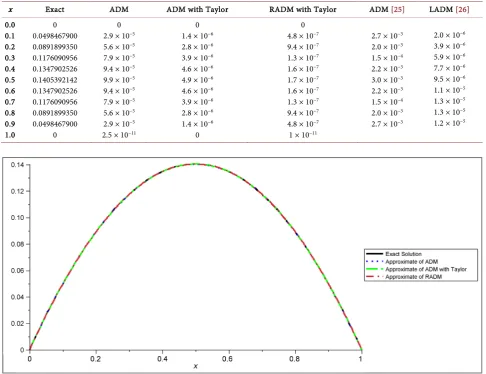Click the italic x column header in table
The width and height of the screenshot is (486, 374).
[x=10, y=10]
